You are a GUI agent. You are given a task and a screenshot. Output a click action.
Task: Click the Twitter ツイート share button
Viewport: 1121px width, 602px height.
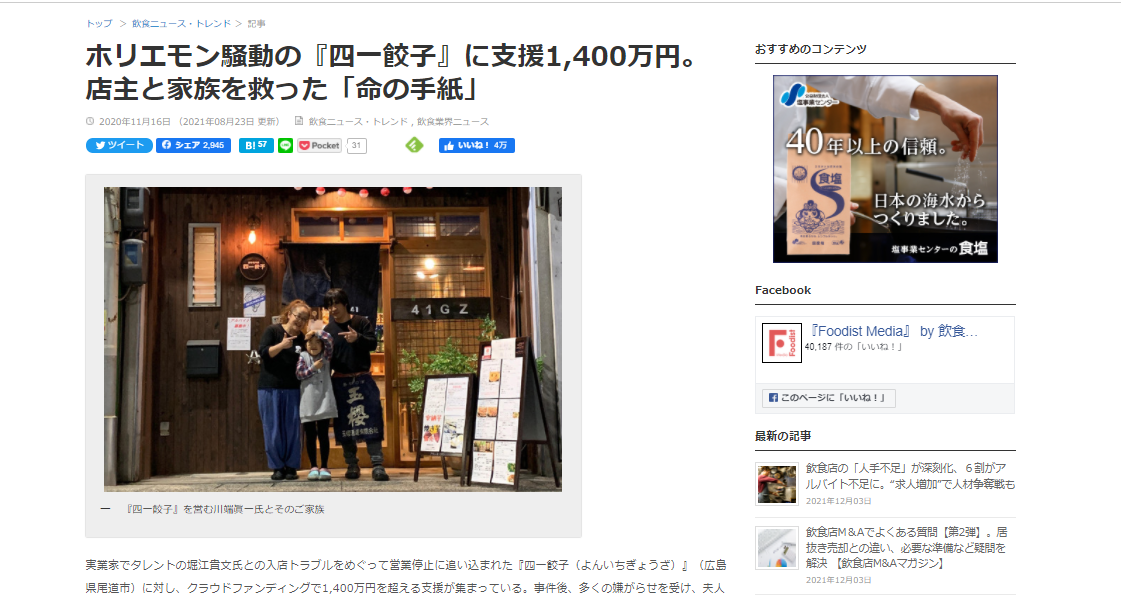pos(119,145)
